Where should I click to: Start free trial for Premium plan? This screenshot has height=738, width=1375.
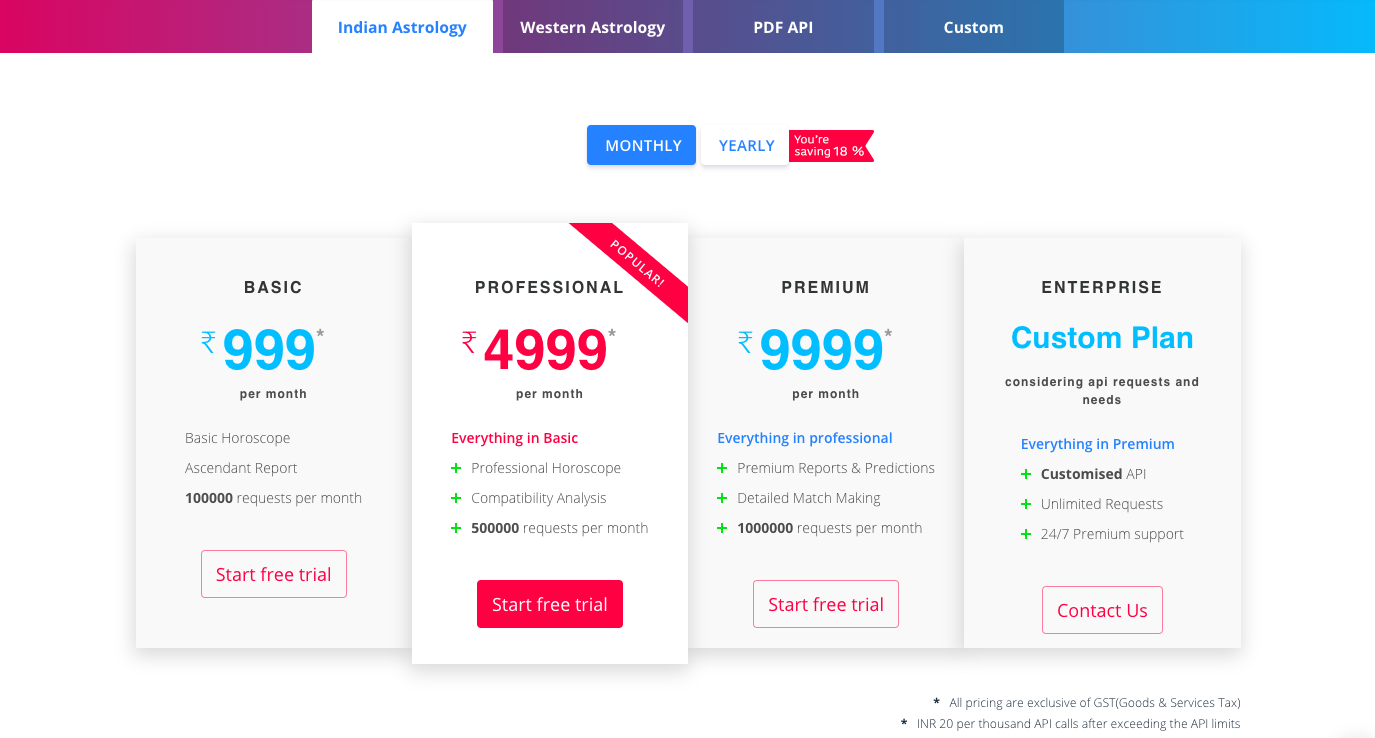(x=826, y=604)
